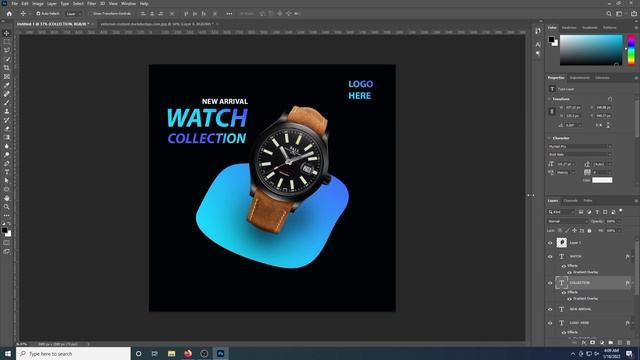Filter layers by type layers (T)
This screenshot has height=360, width=640.
pyautogui.click(x=597, y=212)
